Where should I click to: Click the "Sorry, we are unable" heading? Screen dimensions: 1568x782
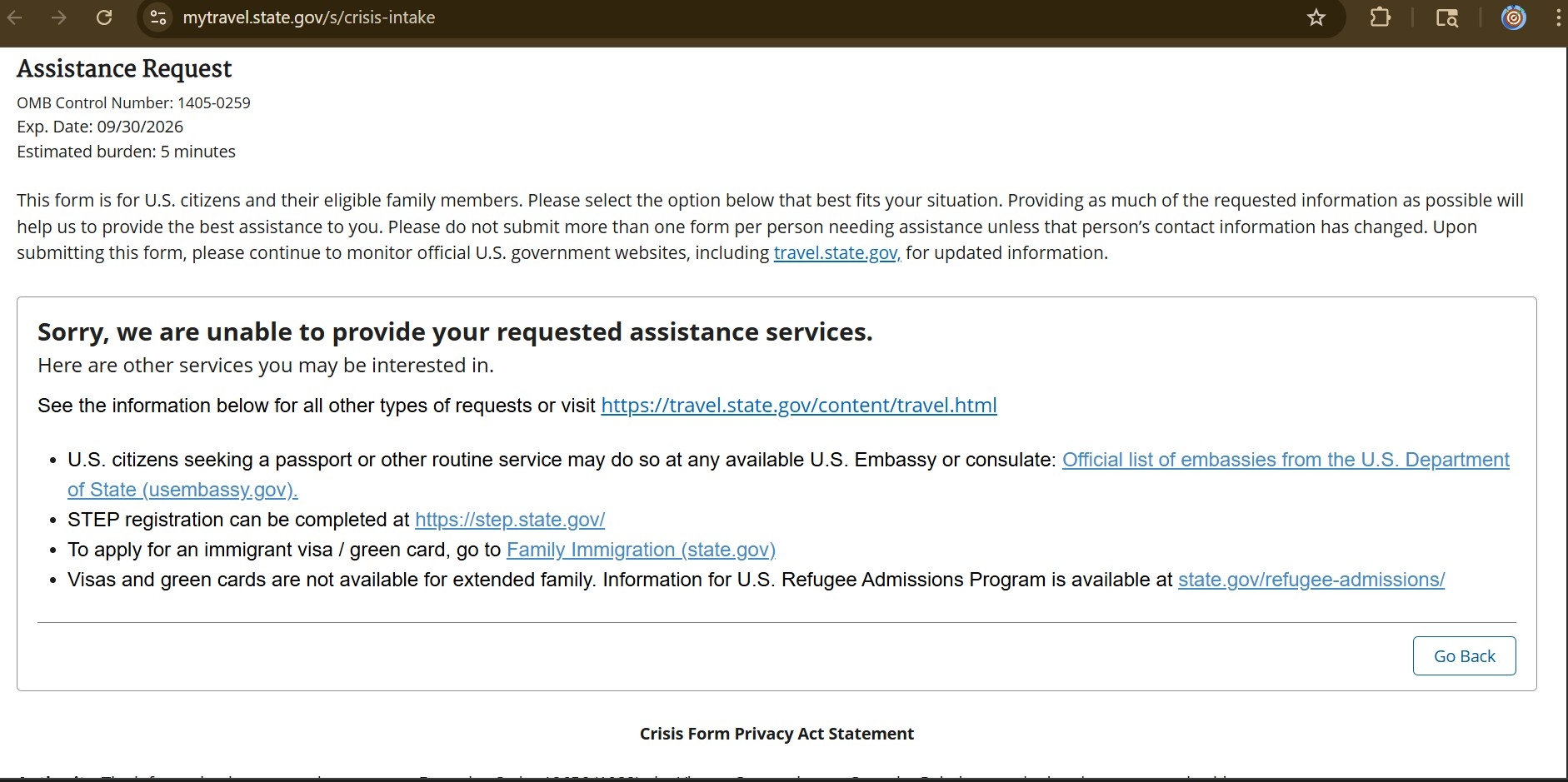click(455, 331)
